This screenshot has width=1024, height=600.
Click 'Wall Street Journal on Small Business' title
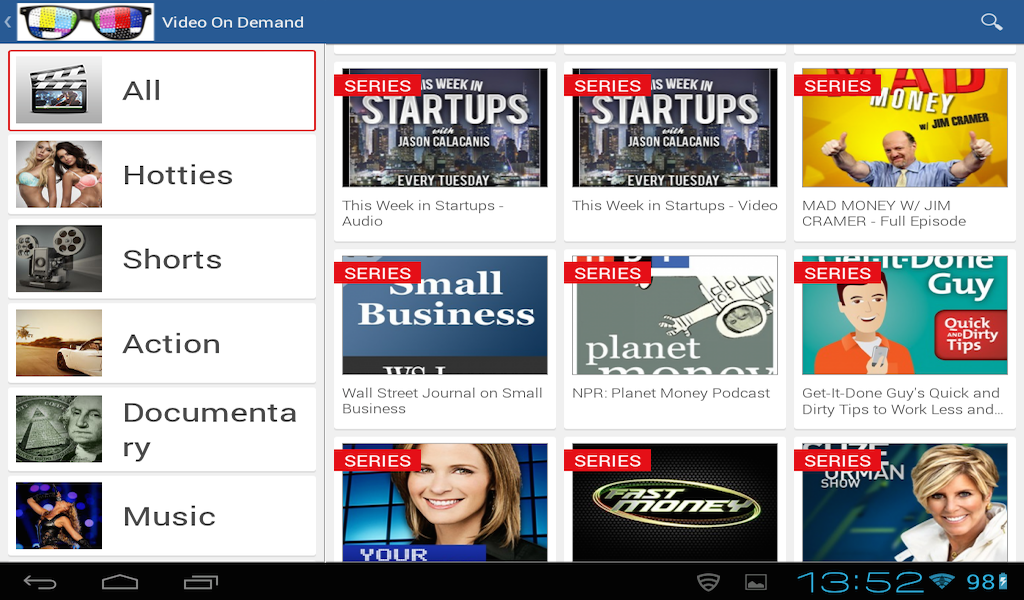pos(442,400)
